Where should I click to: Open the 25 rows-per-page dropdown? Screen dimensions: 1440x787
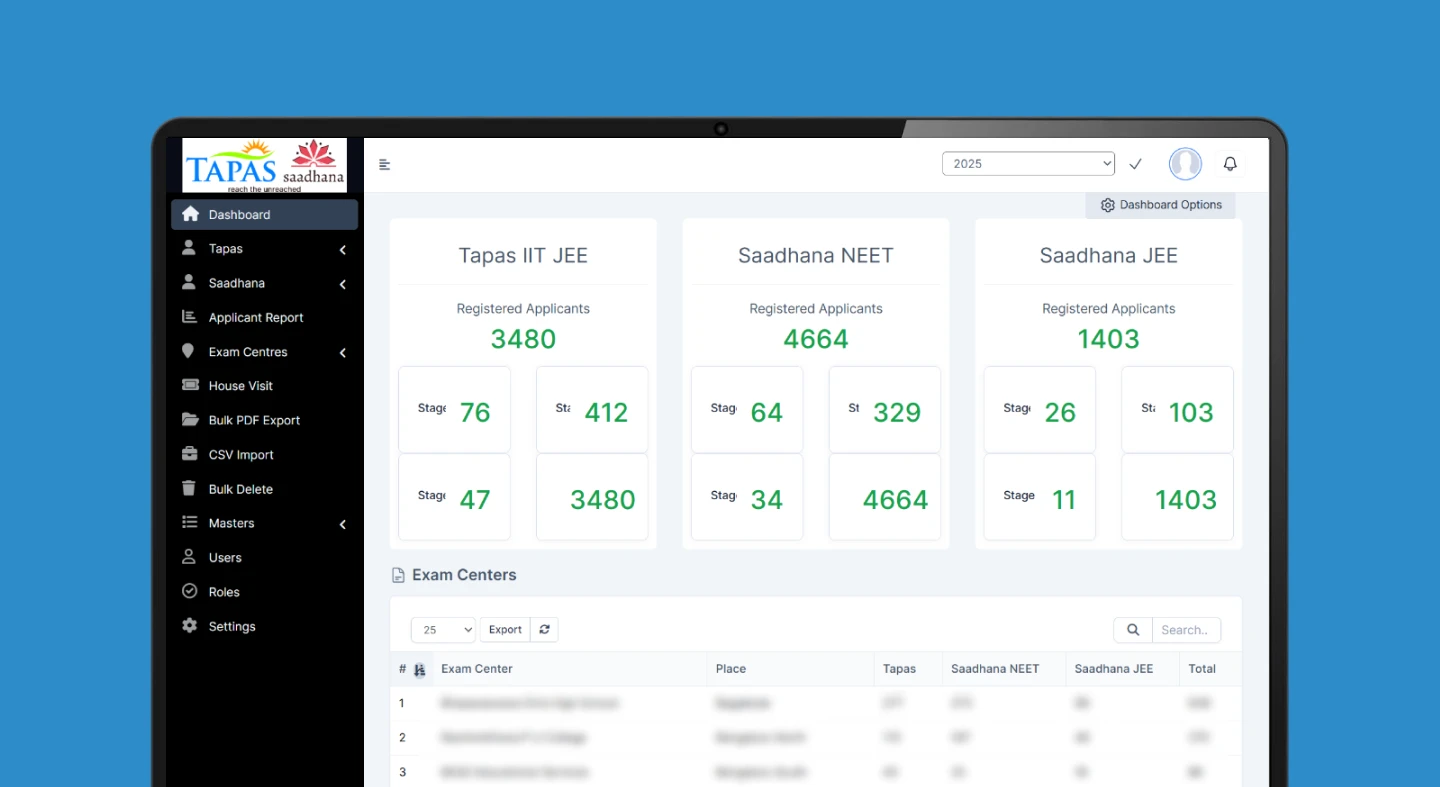(x=442, y=630)
